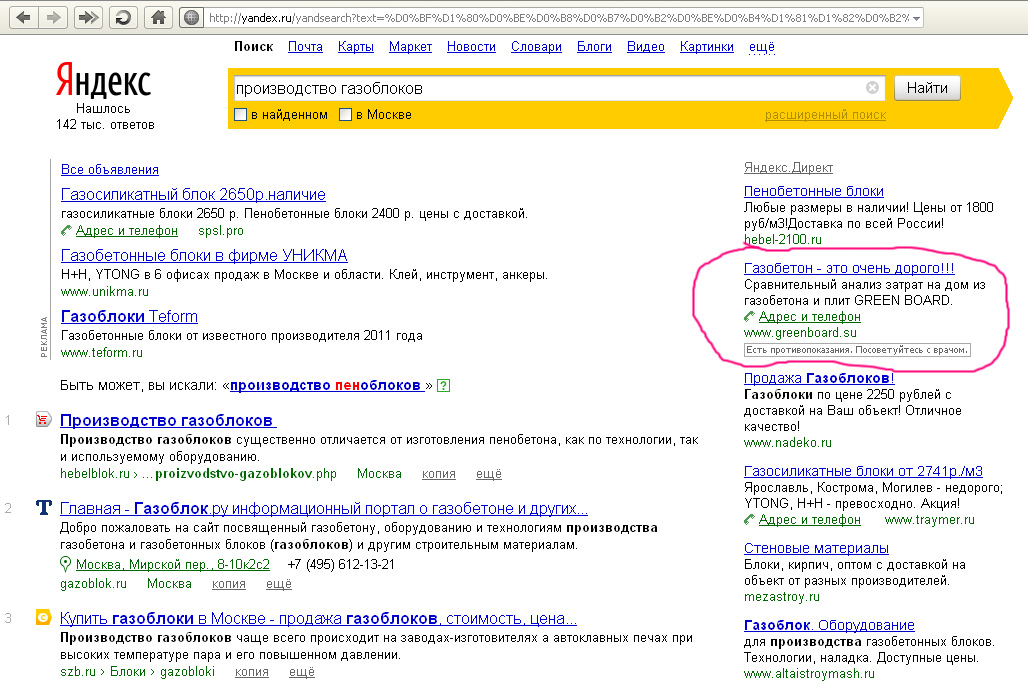Viewport: 1028px width, 690px height.
Task: Open the address bar history dropdown arrow
Action: point(916,18)
